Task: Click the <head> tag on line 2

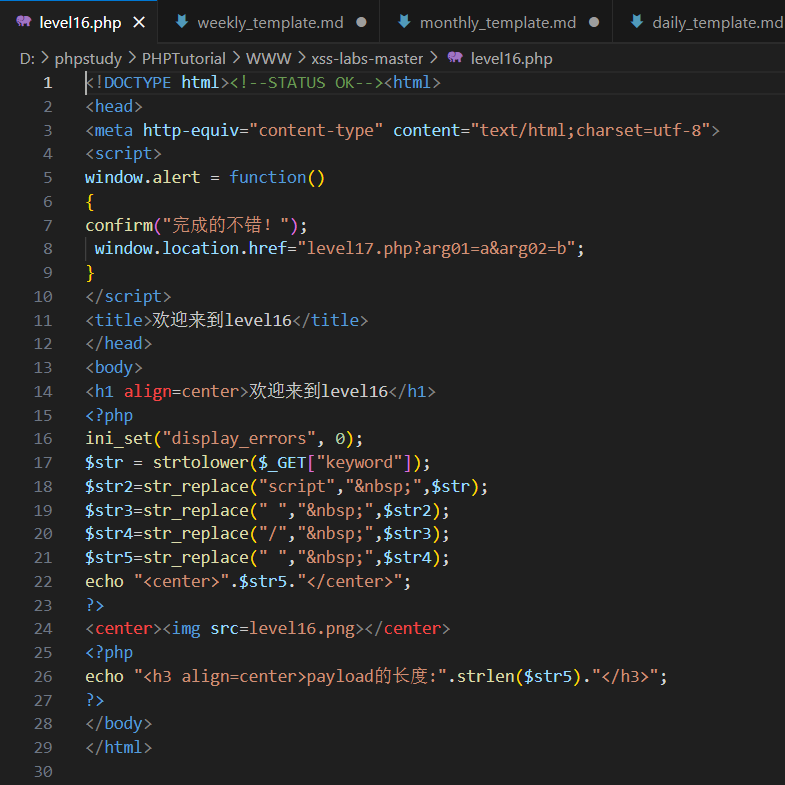Action: [114, 106]
